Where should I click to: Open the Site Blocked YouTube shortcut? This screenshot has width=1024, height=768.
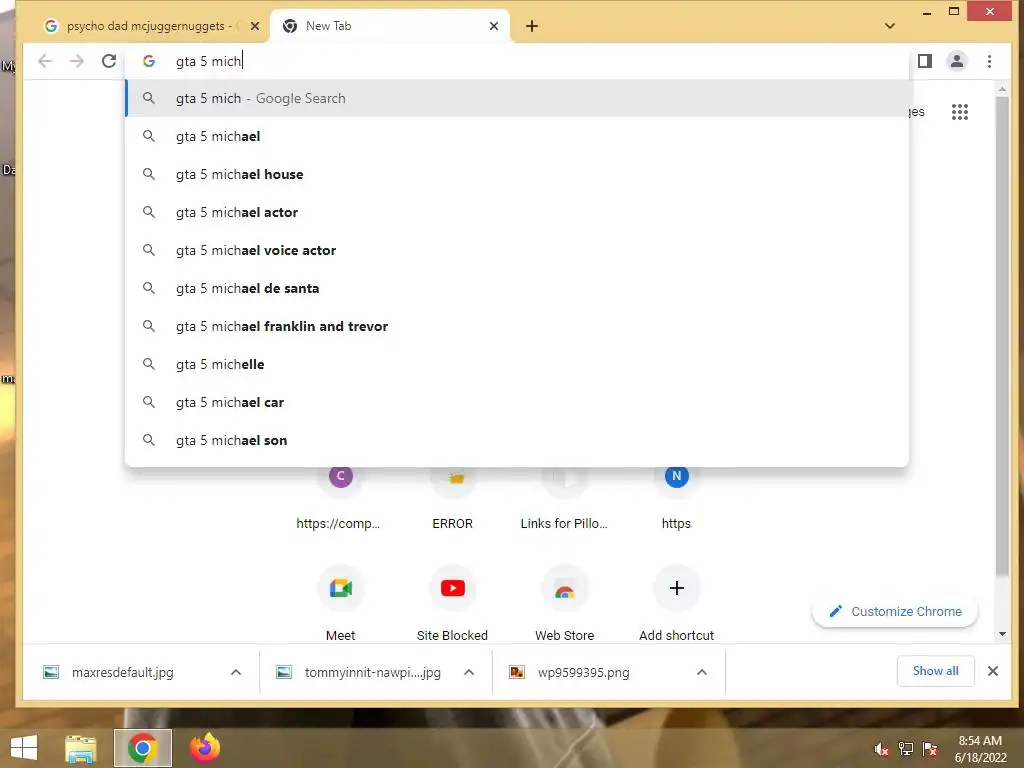click(x=453, y=601)
